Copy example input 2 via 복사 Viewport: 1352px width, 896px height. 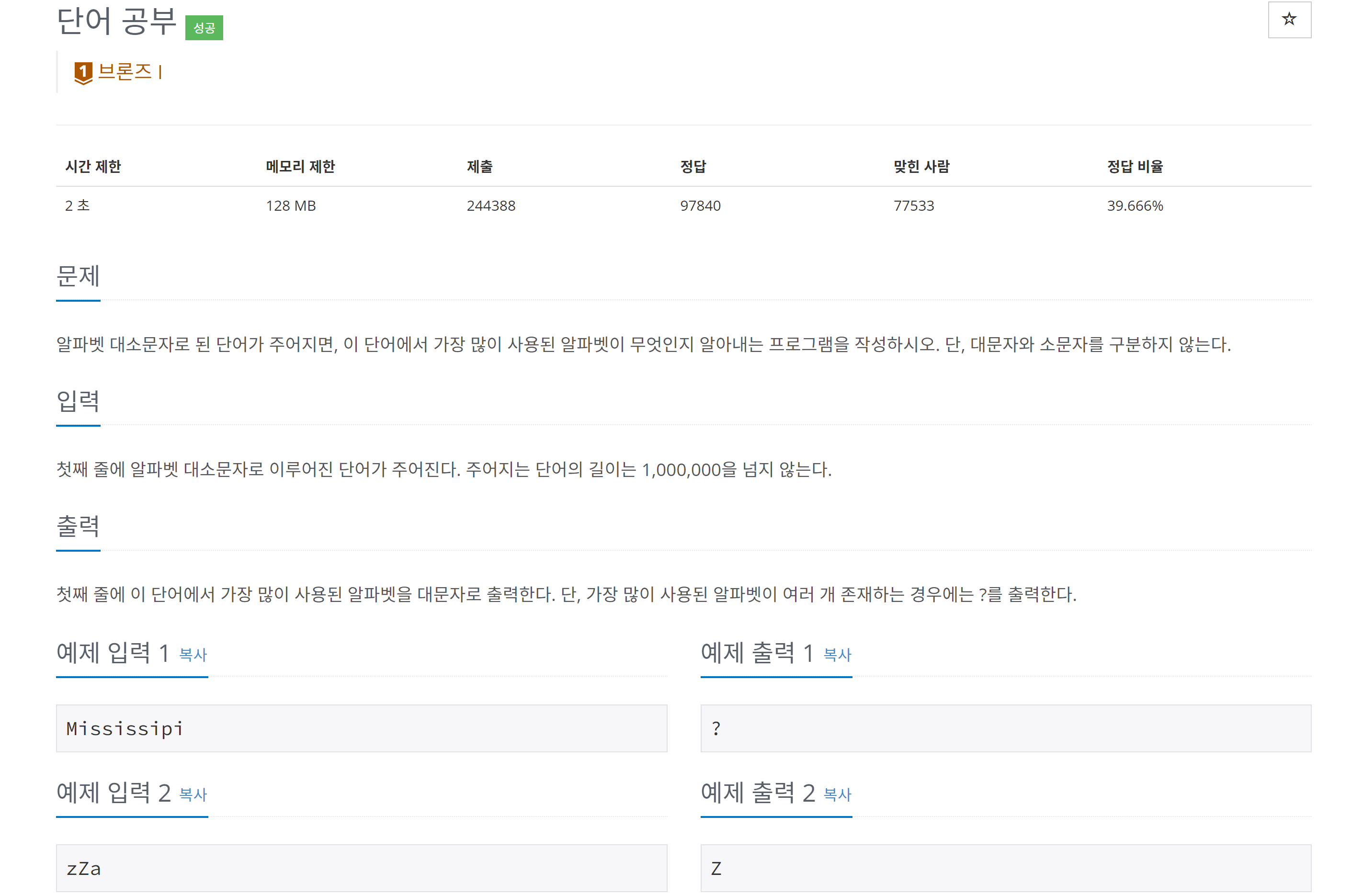[x=193, y=794]
